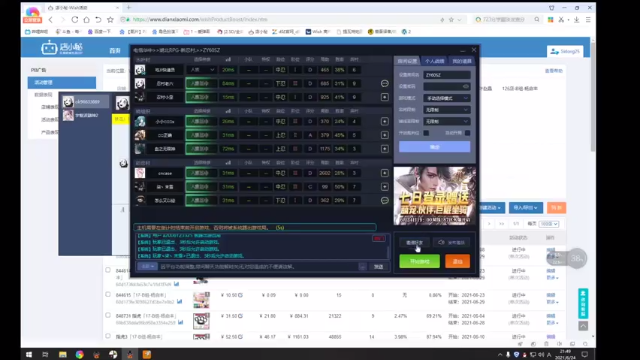The image size is (640, 360).
Task: Switch to the third tab of the settings panel
Action: [x=462, y=61]
